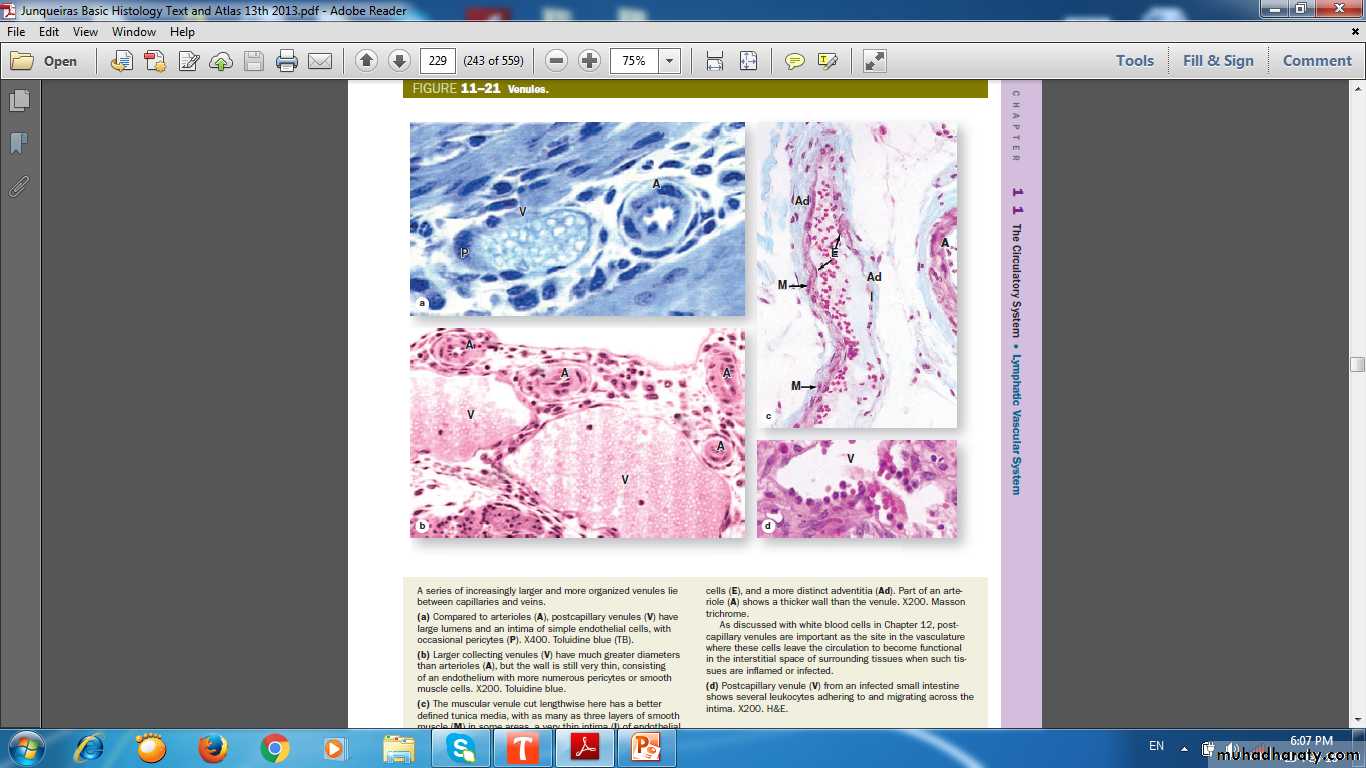Open the page thumbnails panel in sidebar

click(x=19, y=101)
